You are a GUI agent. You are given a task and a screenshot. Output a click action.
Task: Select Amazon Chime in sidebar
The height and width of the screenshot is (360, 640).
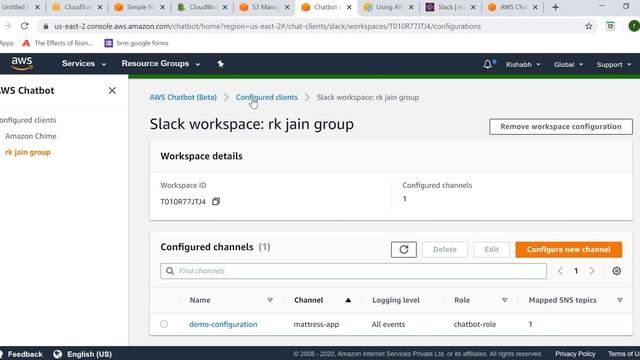click(x=31, y=136)
